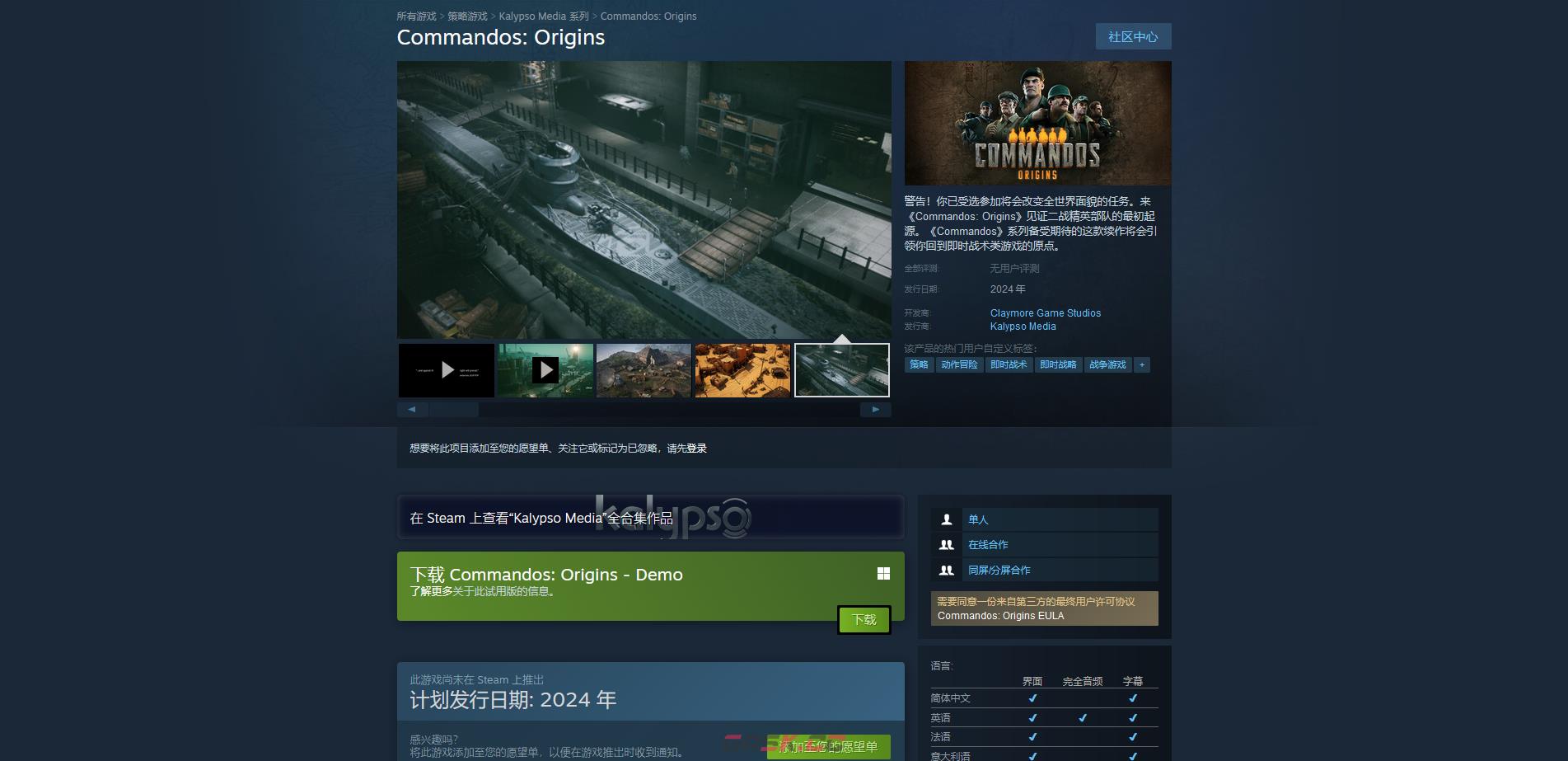Play the second underwater trailer thumbnail
This screenshot has height=761, width=1568.
[545, 370]
